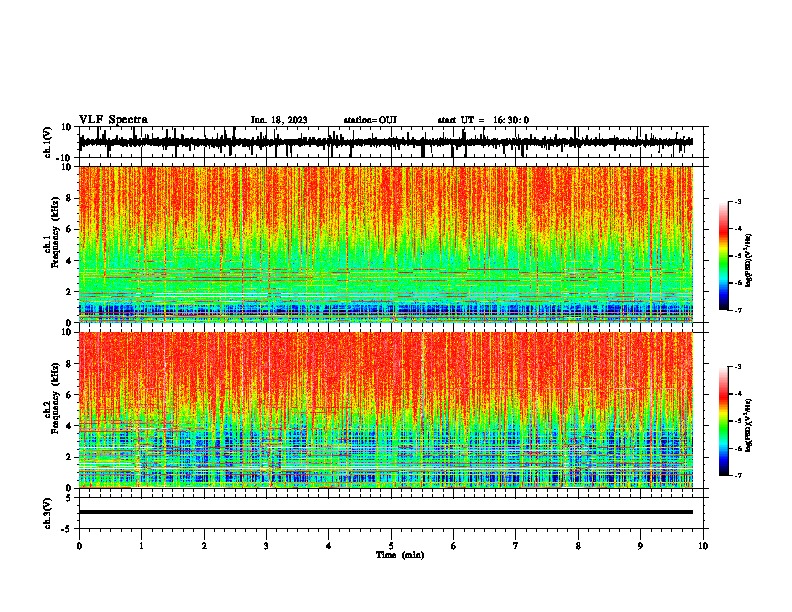Click the "2" kHz tick on ch.1 frequency axis
Viewport: 792px width, 612px height.
69,292
